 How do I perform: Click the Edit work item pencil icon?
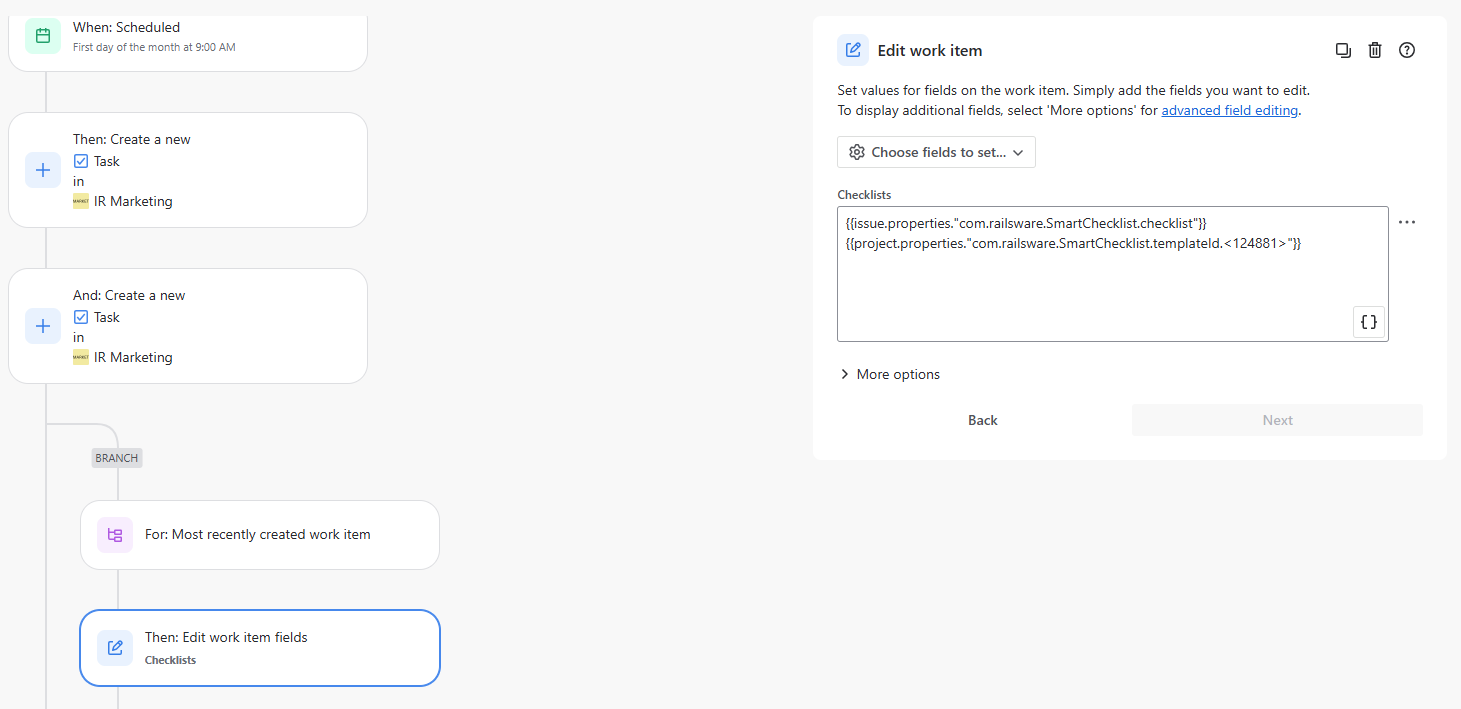[853, 50]
